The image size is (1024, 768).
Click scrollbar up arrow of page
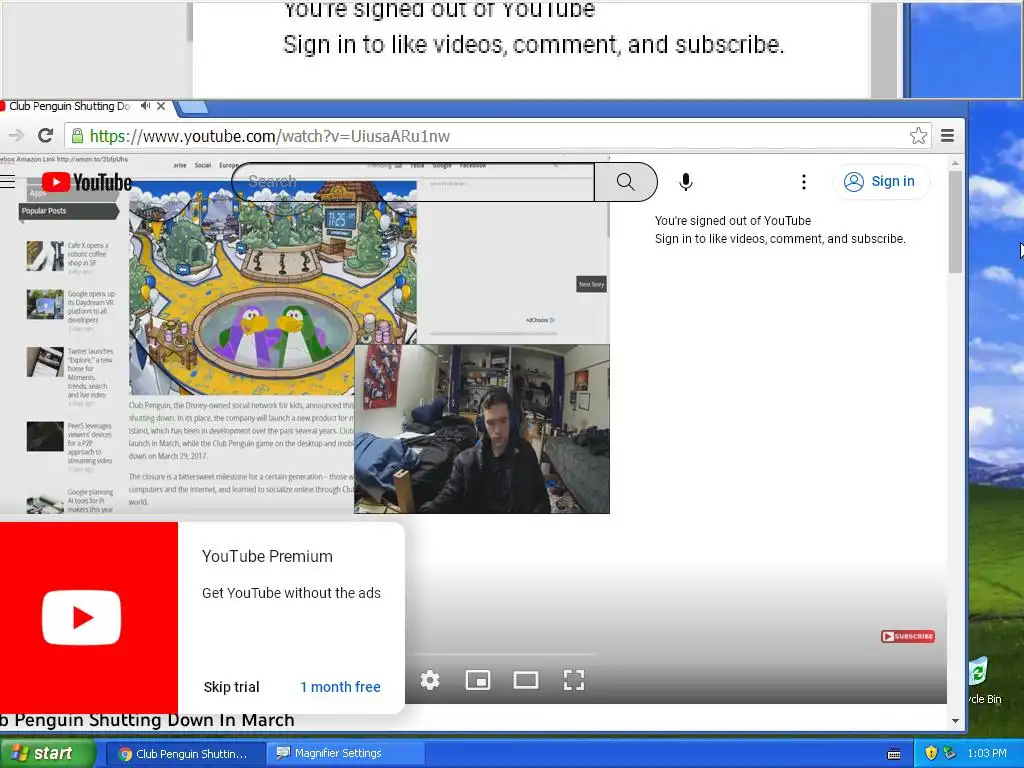tap(955, 163)
